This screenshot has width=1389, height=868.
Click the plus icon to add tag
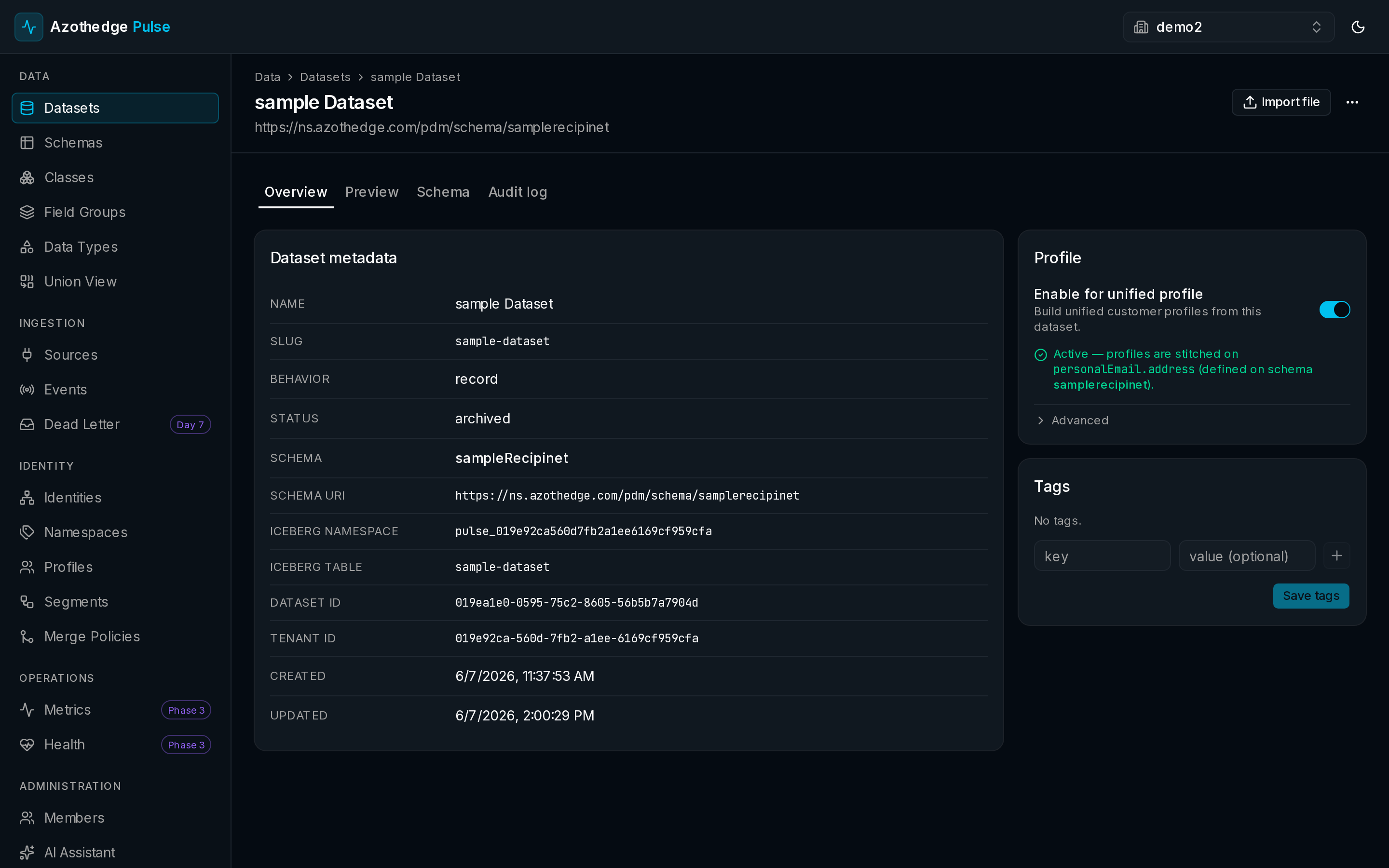1336,556
